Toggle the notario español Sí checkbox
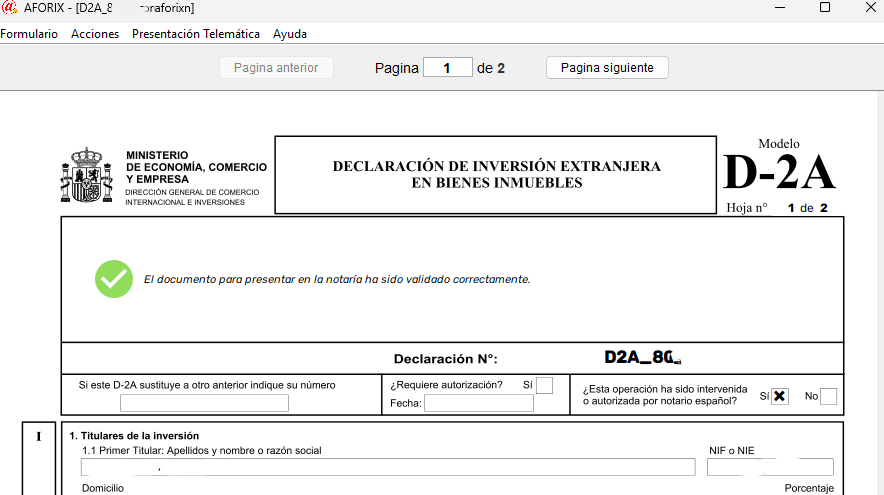This screenshot has width=884, height=495. [x=780, y=396]
